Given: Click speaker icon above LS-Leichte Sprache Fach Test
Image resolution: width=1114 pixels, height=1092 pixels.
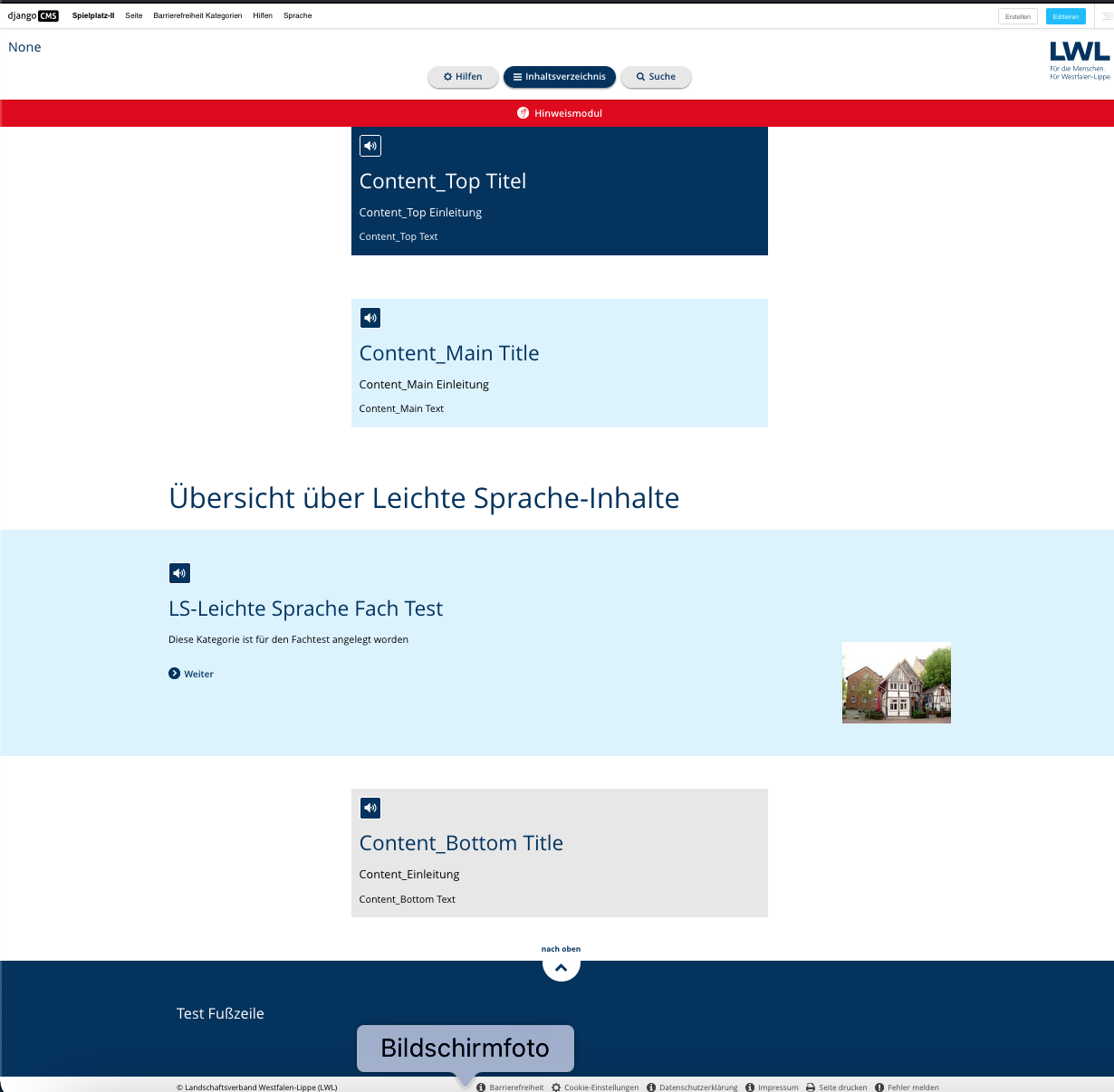Looking at the screenshot, I should click(x=179, y=573).
